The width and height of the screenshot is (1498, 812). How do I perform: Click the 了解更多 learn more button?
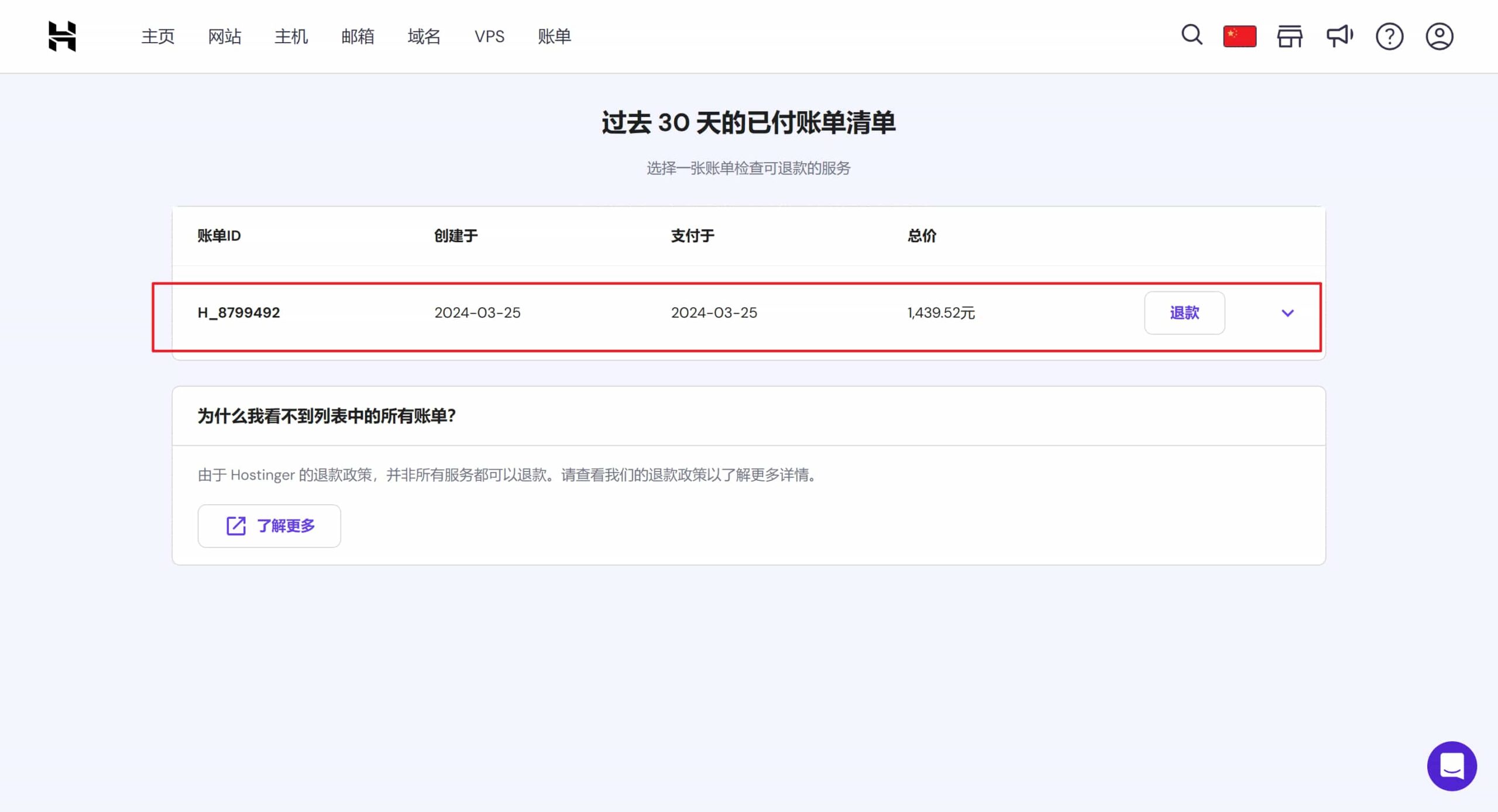[269, 526]
